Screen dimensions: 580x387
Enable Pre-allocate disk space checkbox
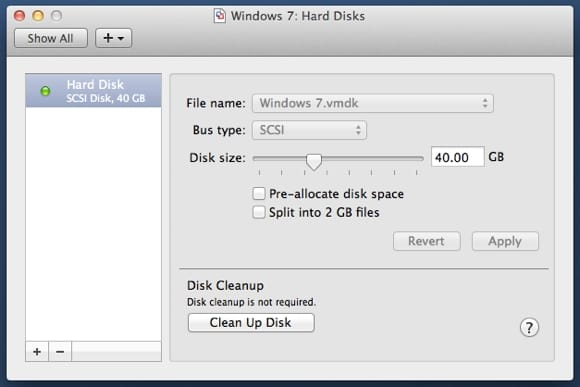[x=259, y=194]
